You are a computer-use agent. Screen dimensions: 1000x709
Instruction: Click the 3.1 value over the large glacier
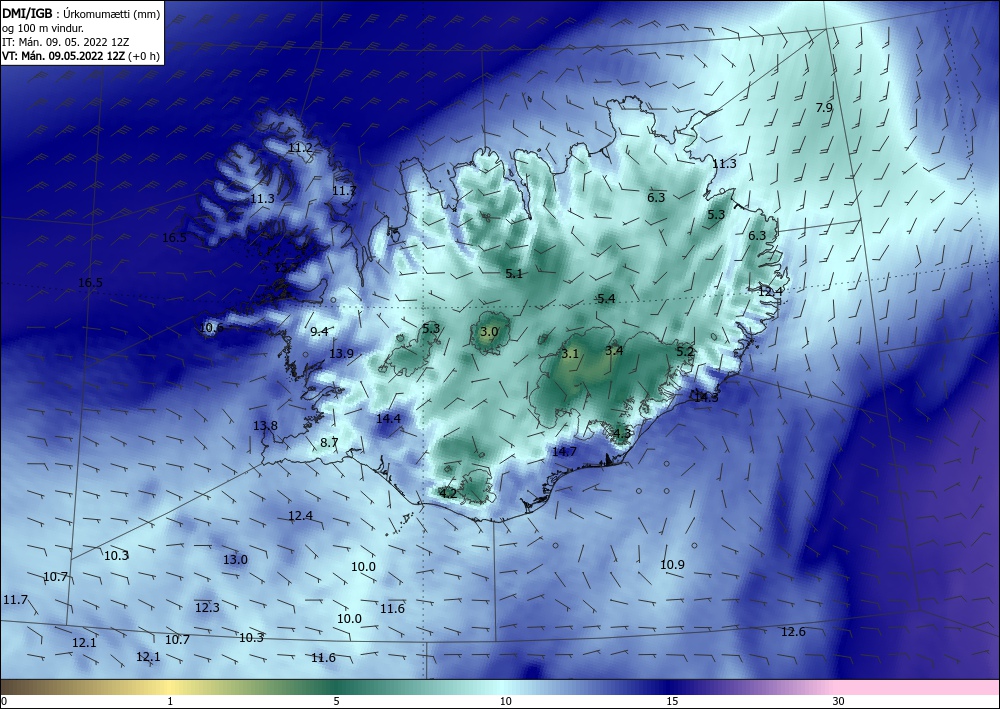click(570, 354)
